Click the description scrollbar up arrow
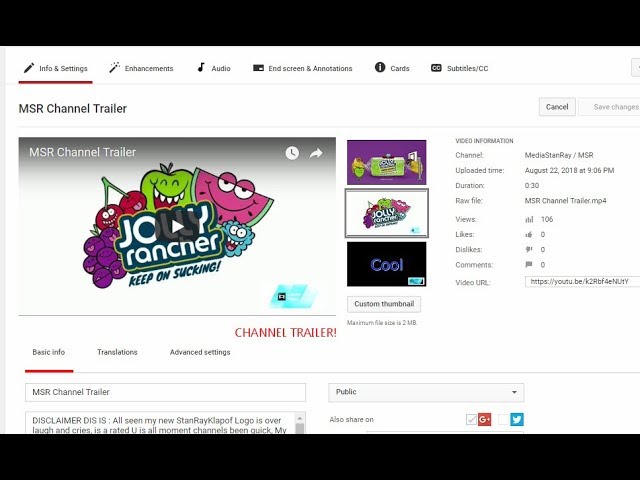 coord(300,418)
